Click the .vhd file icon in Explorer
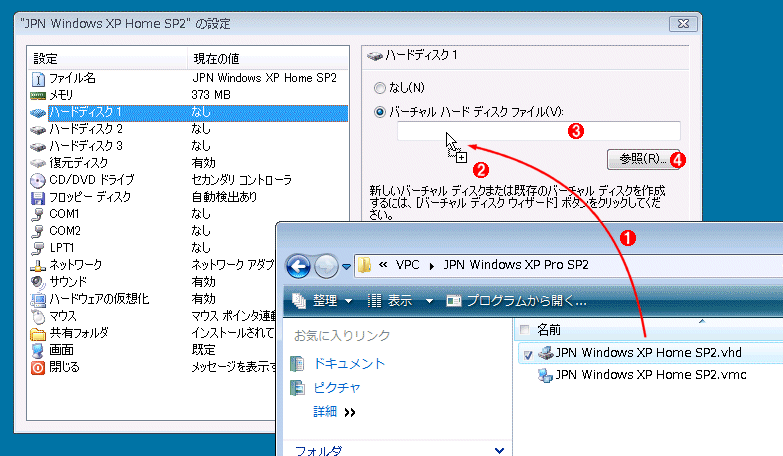This screenshot has width=783, height=456. (545, 353)
